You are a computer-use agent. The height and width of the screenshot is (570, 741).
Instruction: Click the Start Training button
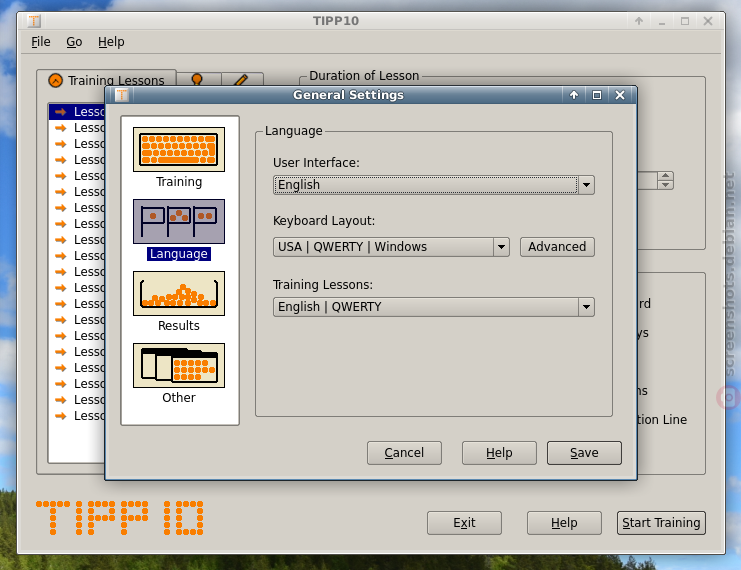click(661, 523)
